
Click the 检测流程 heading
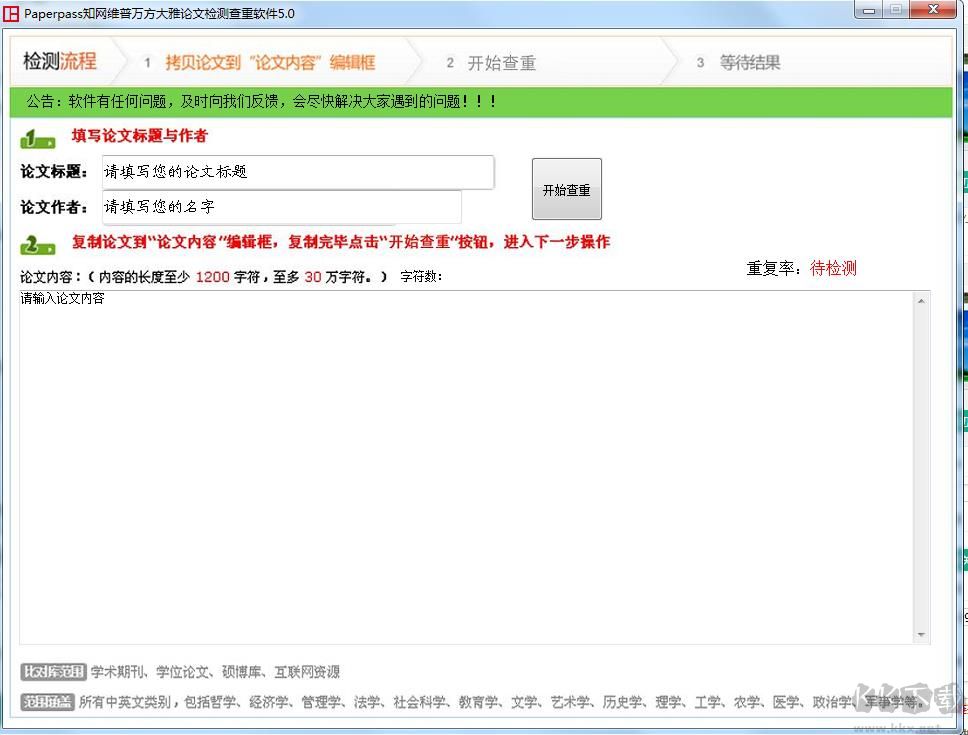click(x=60, y=61)
